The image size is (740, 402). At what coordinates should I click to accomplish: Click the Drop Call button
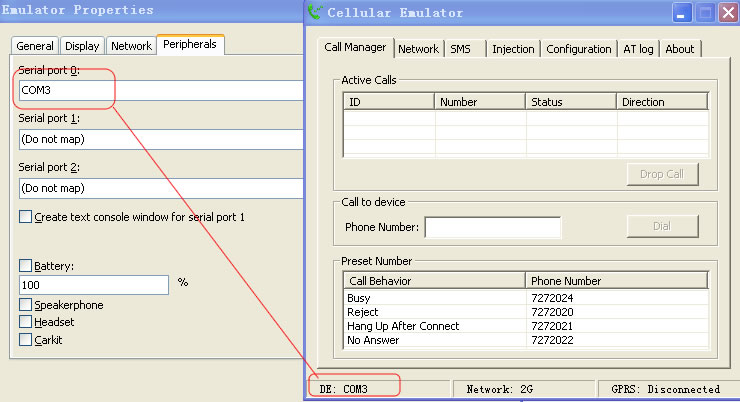(x=661, y=174)
